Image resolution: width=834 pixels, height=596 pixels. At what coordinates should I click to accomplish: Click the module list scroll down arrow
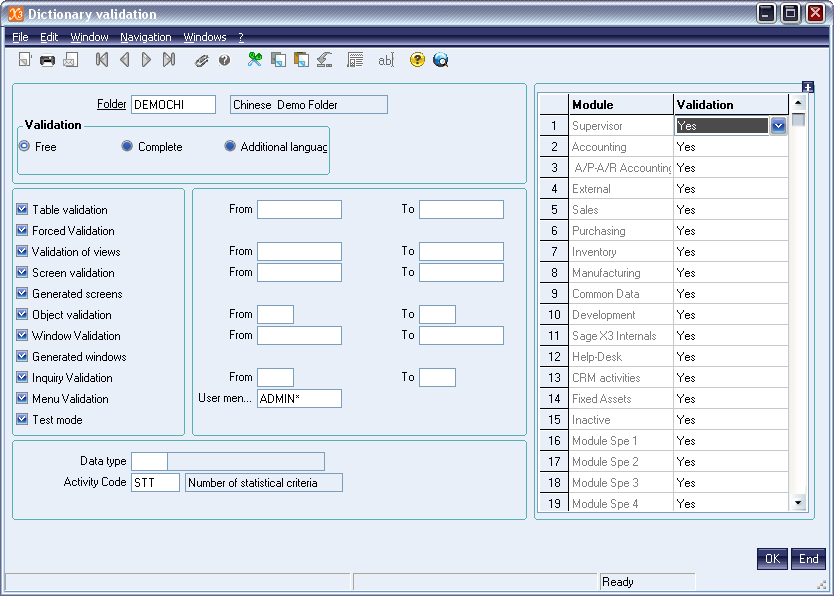(x=798, y=503)
